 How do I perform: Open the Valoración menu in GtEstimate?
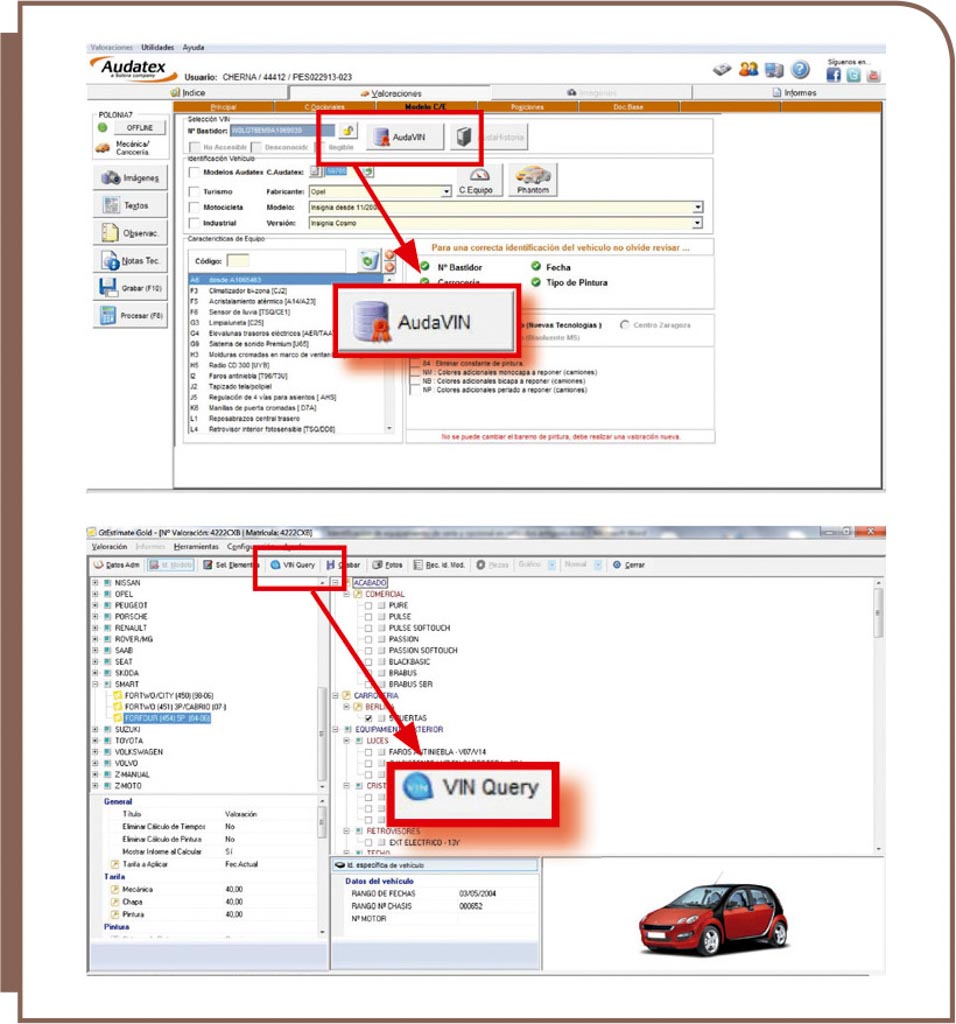click(109, 547)
